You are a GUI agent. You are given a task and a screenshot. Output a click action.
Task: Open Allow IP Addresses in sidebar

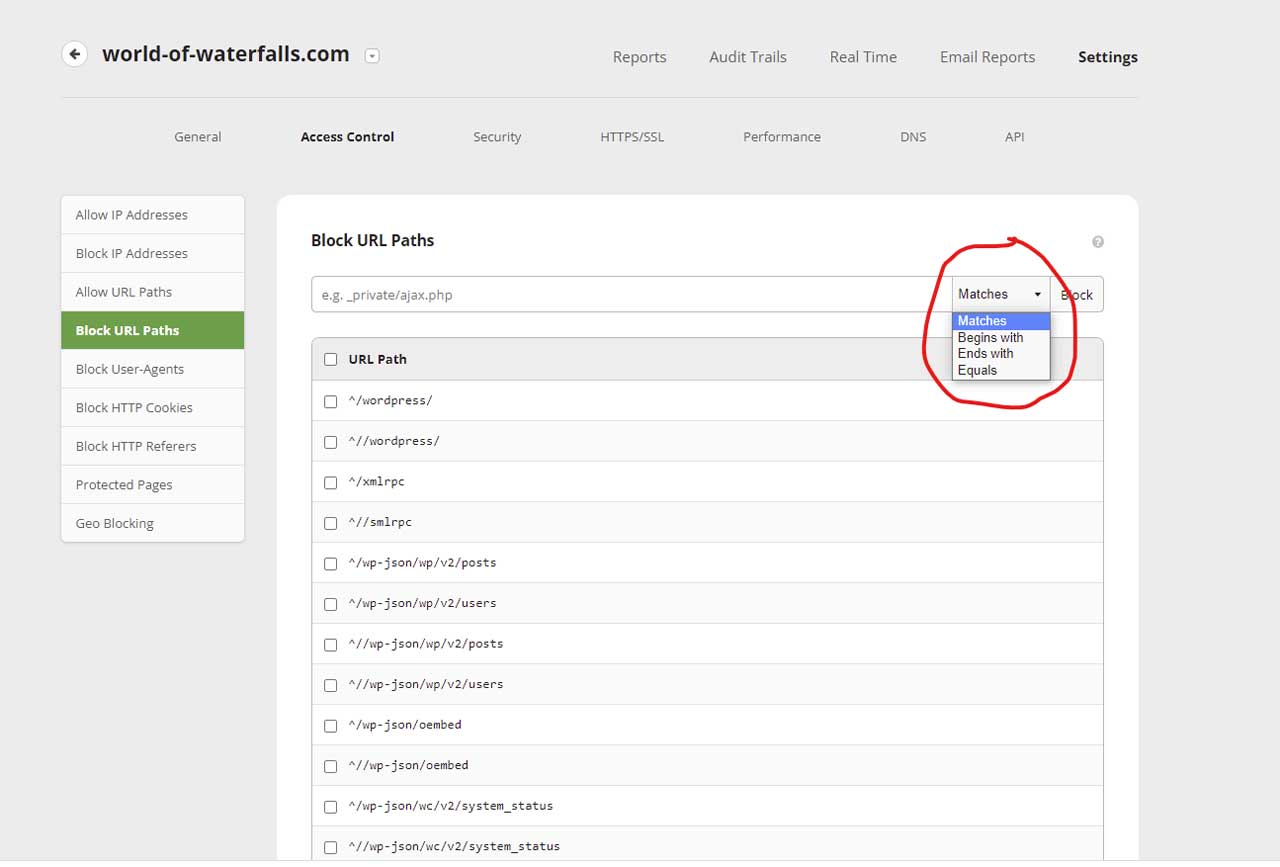(153, 215)
